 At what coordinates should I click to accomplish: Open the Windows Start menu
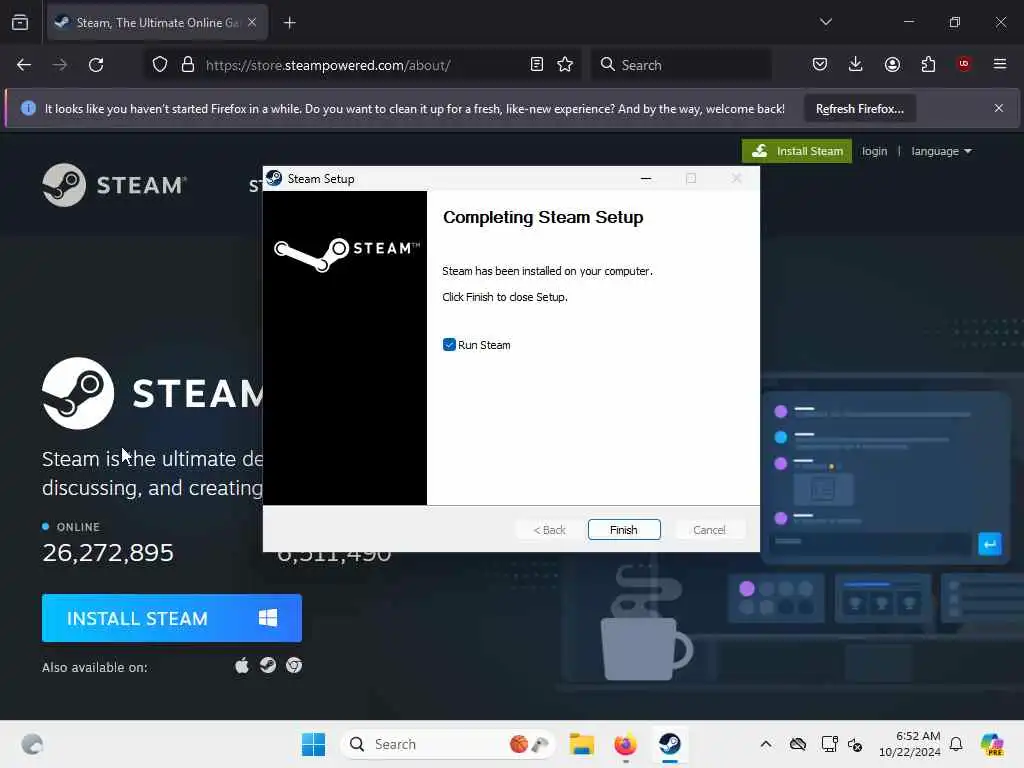(x=313, y=744)
